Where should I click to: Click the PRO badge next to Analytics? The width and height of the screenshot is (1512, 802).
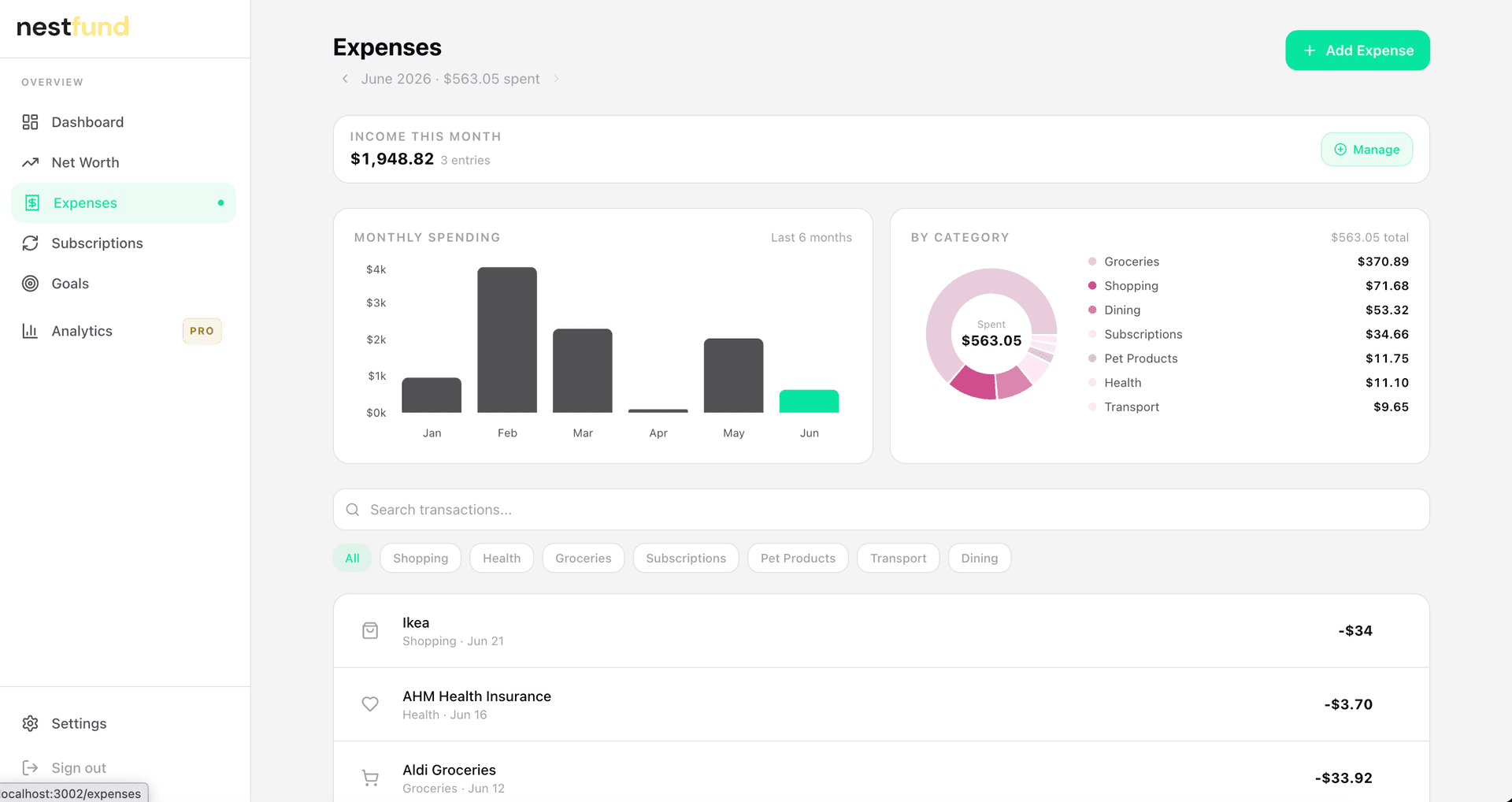(x=202, y=331)
